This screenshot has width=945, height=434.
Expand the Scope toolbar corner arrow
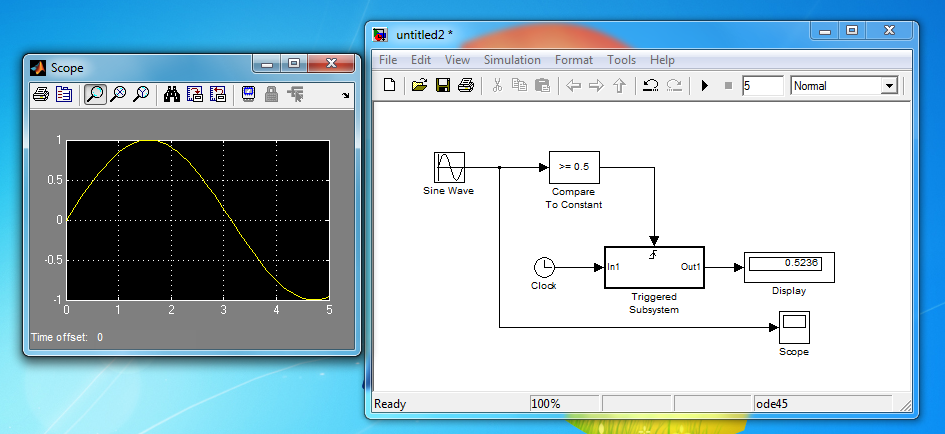(346, 96)
